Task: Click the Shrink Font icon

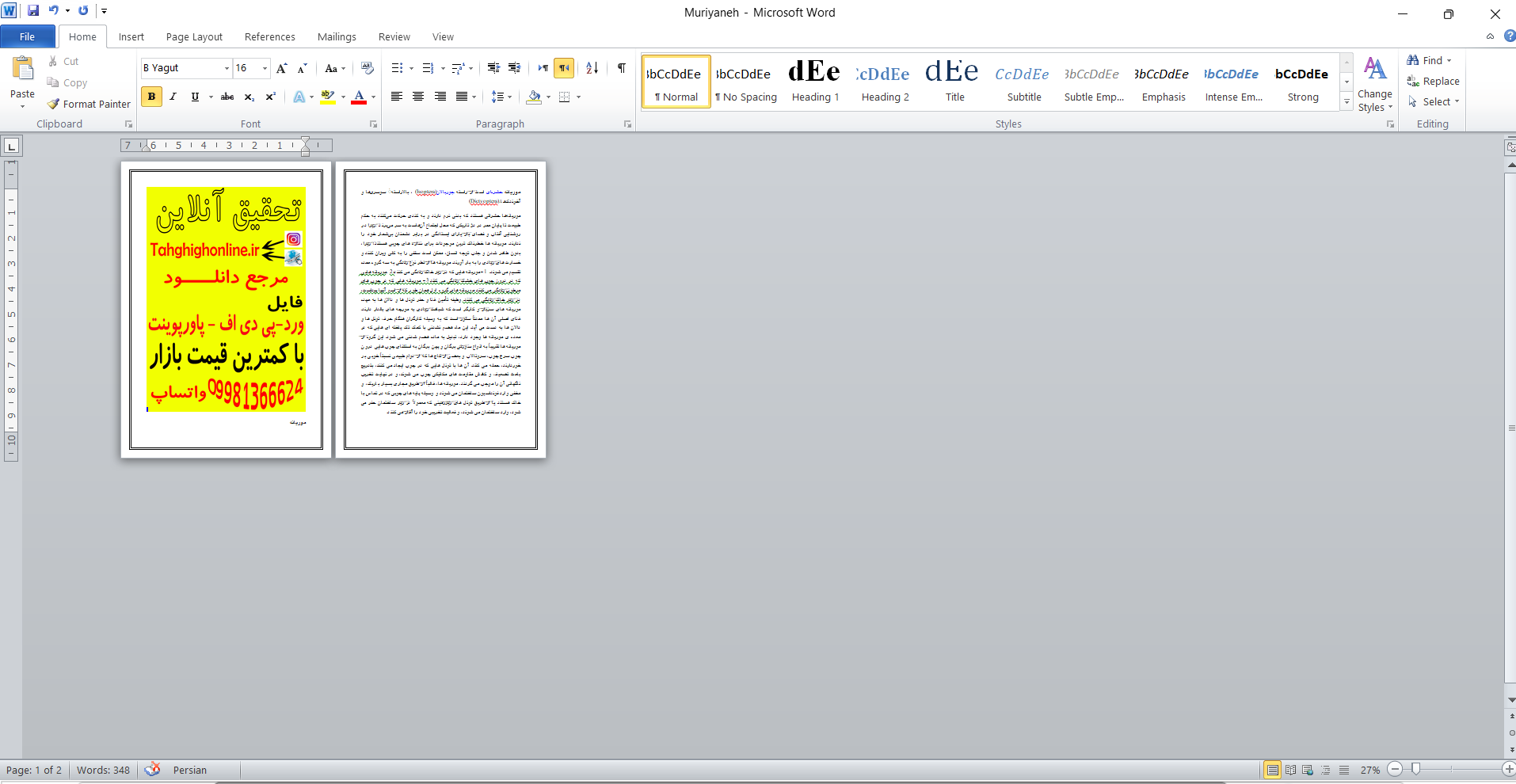Action: [x=302, y=68]
